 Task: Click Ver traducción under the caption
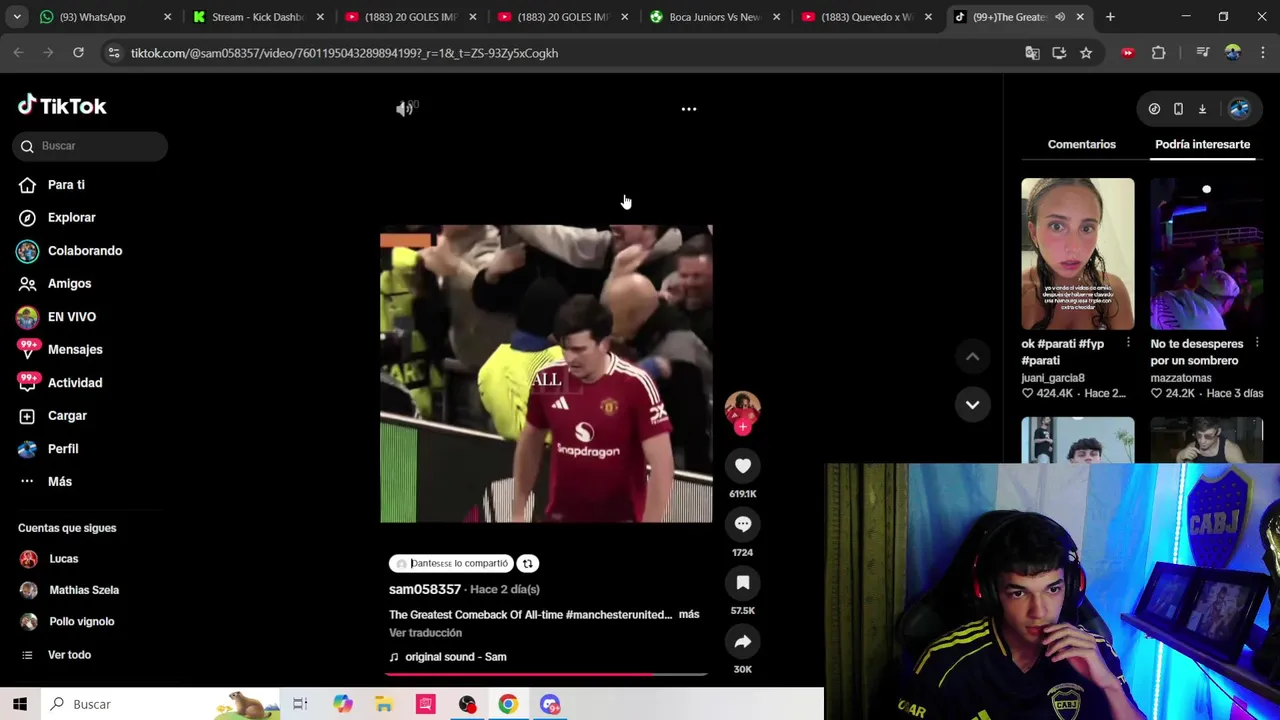[425, 633]
